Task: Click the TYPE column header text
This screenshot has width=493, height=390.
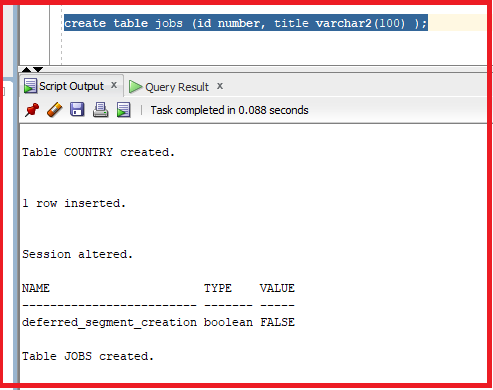Action: point(218,288)
